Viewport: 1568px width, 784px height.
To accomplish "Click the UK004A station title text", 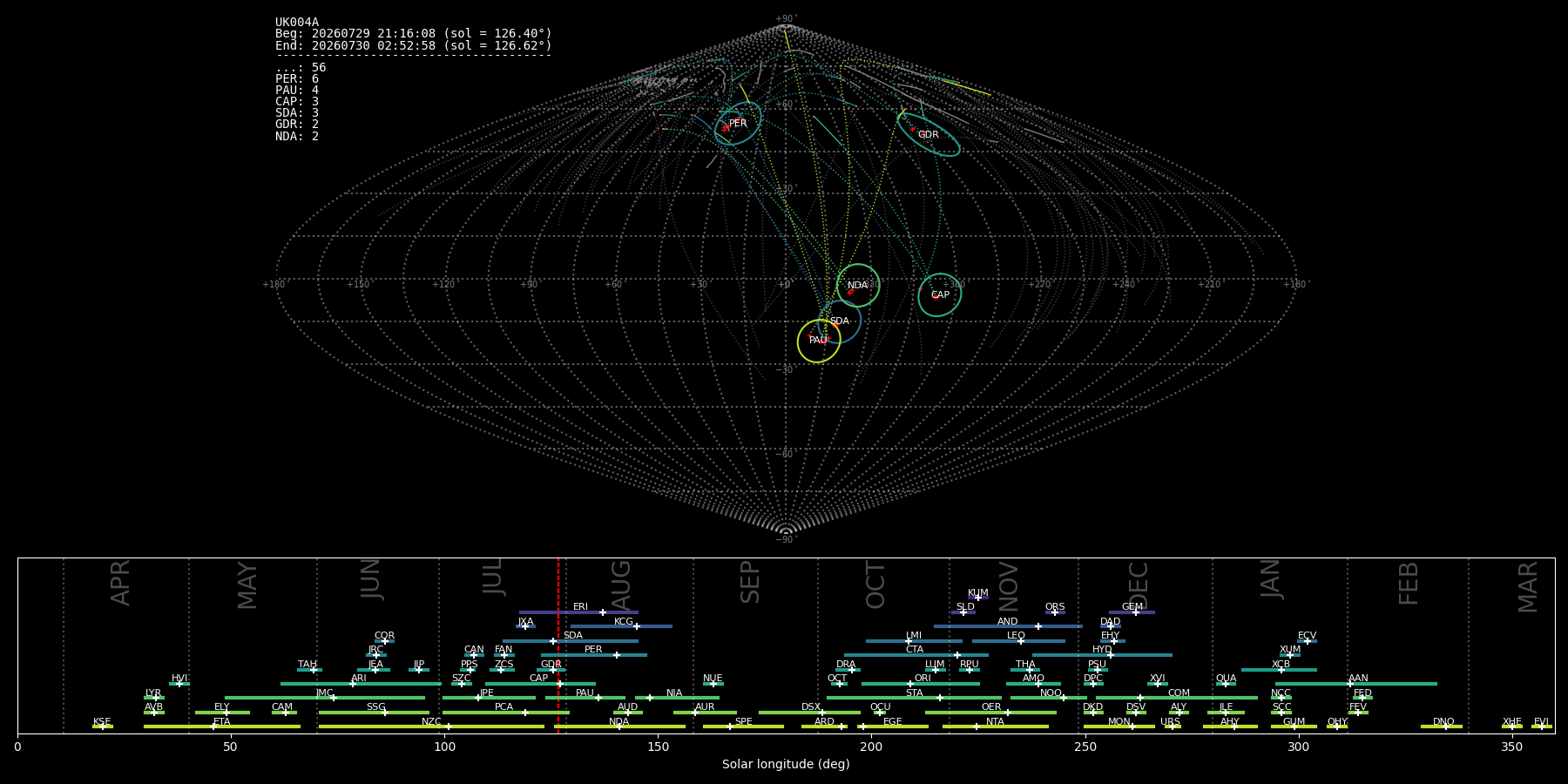I will [297, 23].
